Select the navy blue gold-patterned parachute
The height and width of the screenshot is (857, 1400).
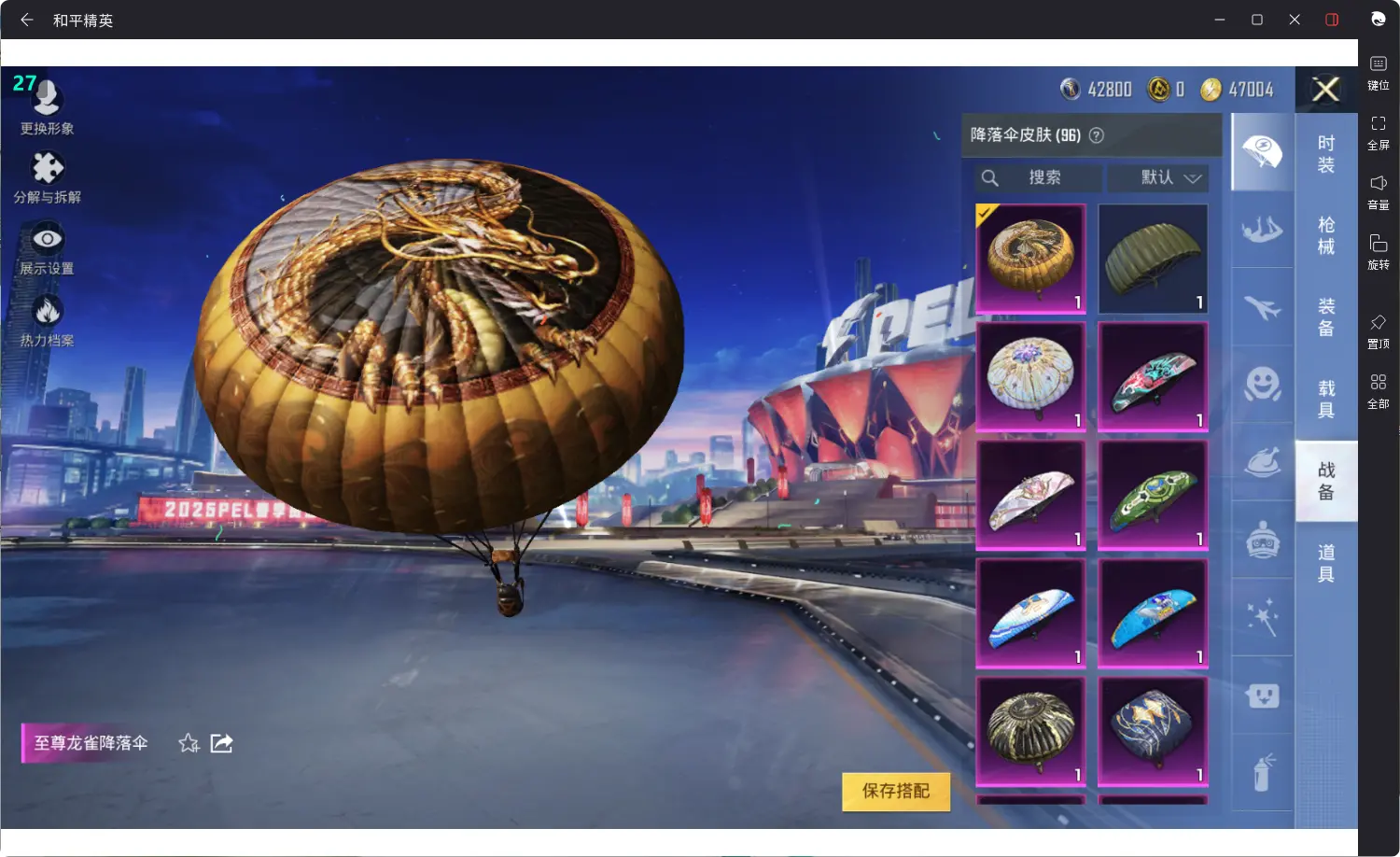point(1153,732)
